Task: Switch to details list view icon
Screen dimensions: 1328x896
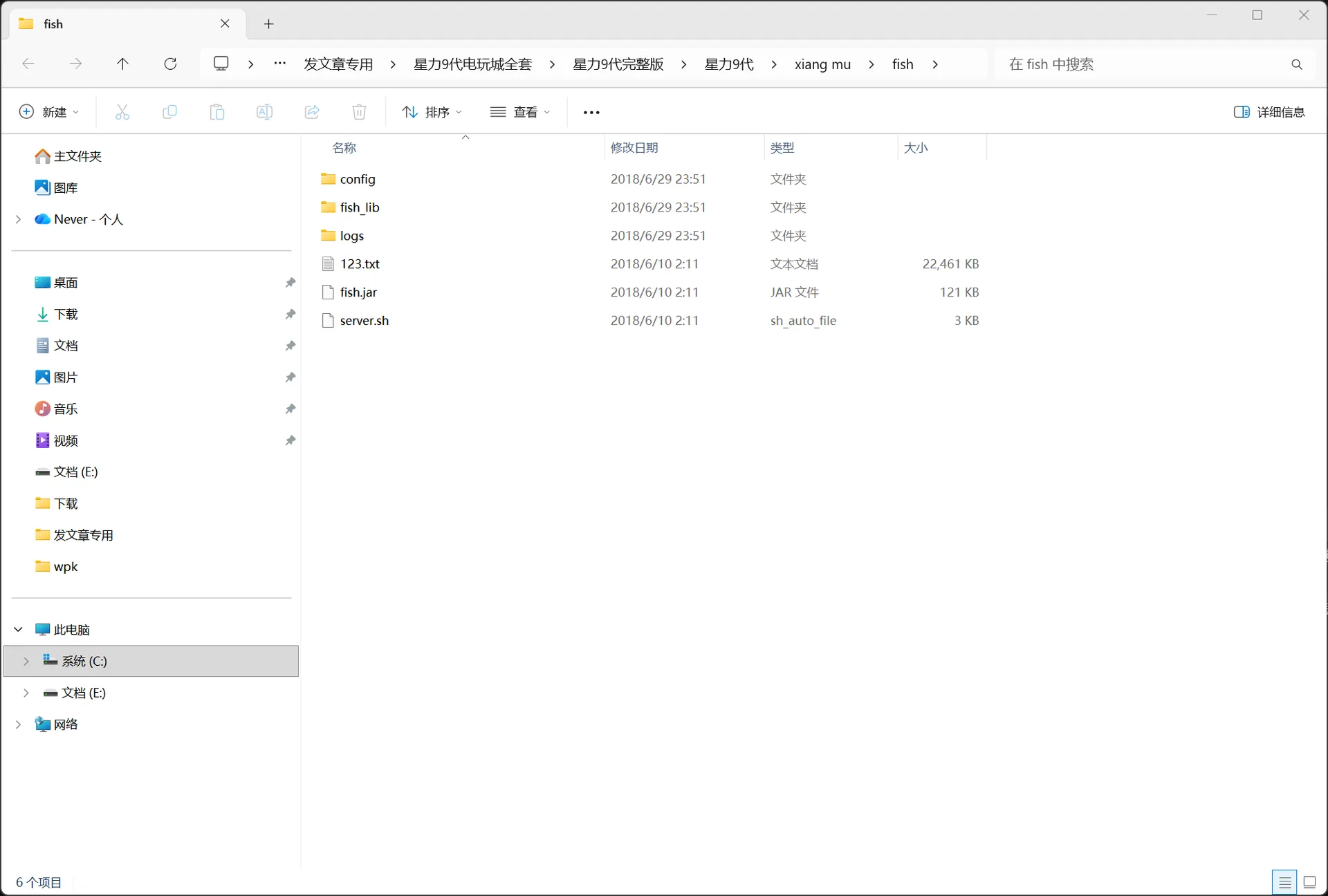Action: pyautogui.click(x=1284, y=882)
